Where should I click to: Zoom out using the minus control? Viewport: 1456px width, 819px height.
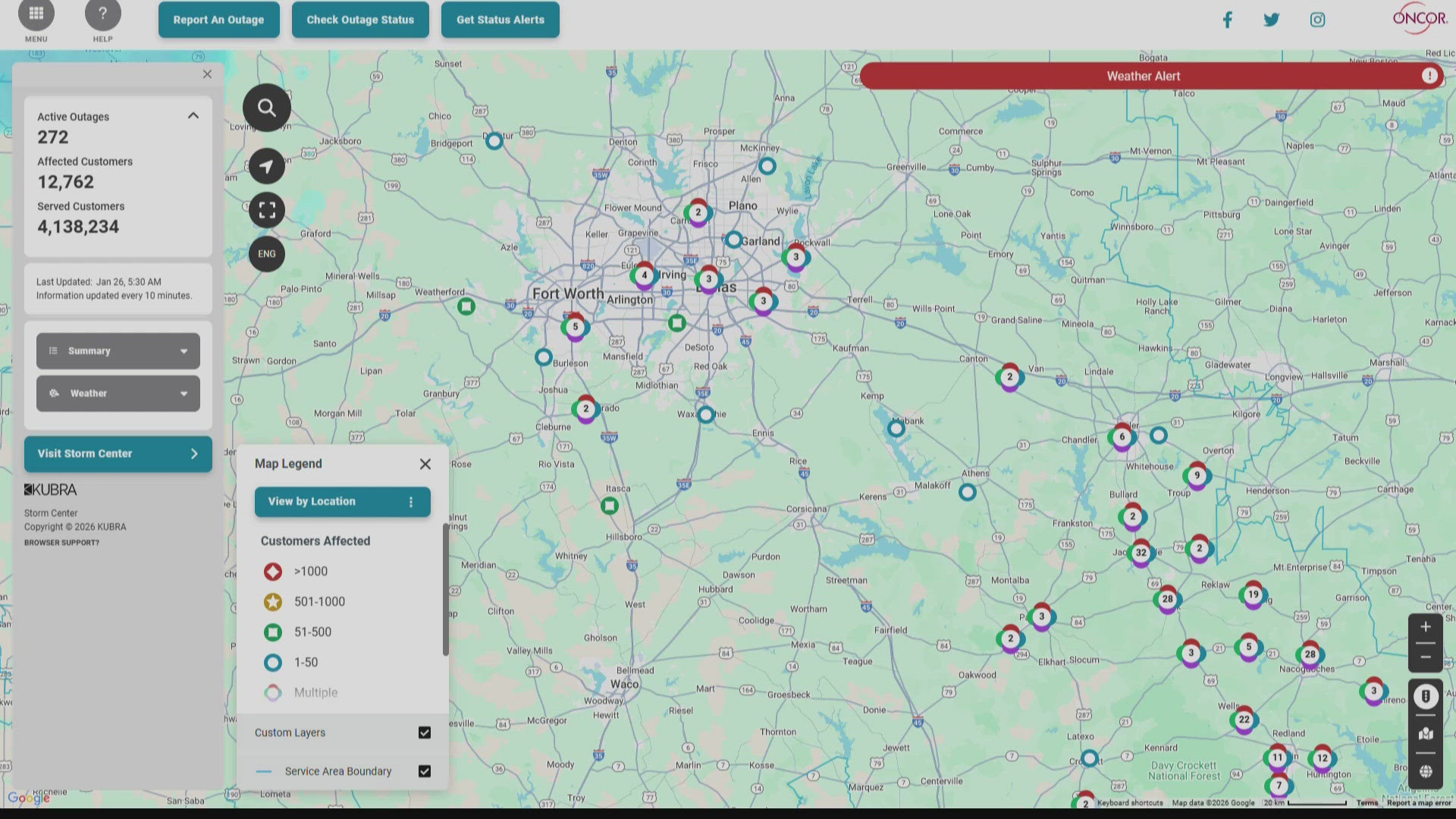[x=1426, y=657]
